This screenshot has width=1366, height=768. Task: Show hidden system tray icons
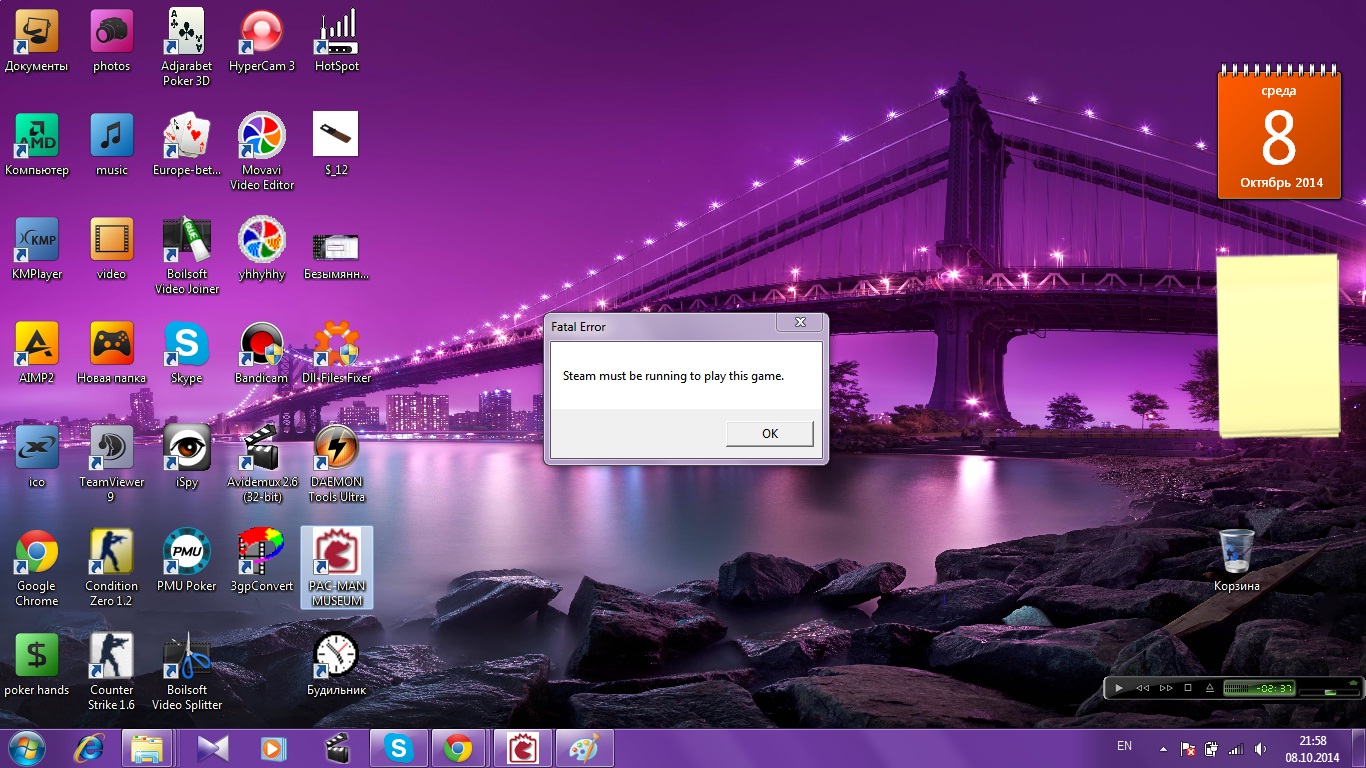tap(1163, 748)
